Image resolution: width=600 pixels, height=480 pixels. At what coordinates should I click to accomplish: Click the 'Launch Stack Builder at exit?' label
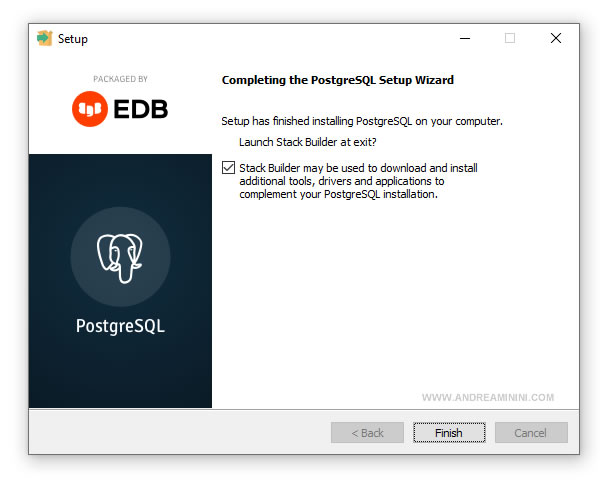click(308, 142)
